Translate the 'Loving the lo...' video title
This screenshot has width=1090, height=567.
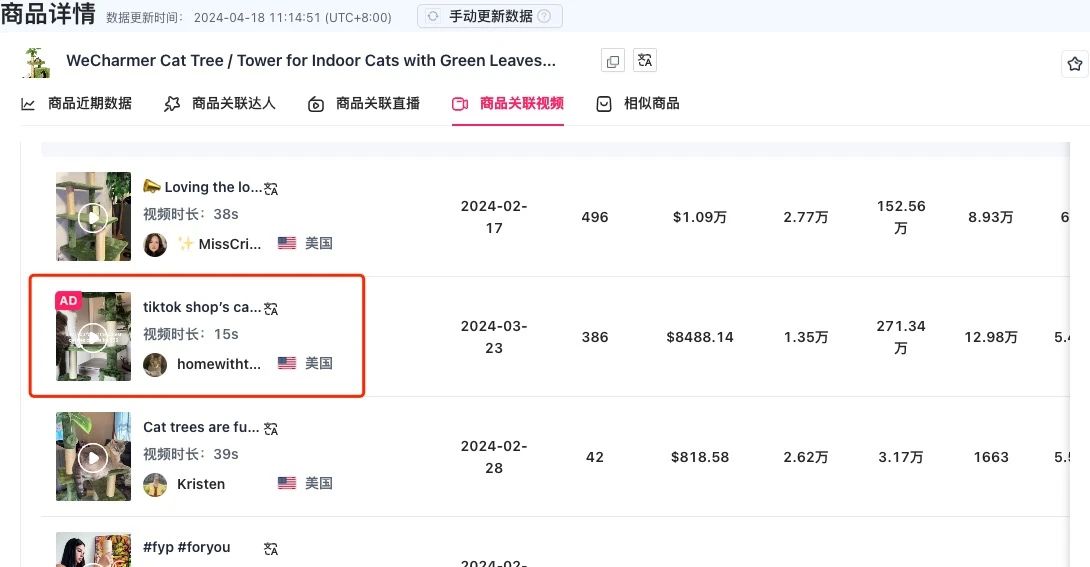coord(271,188)
